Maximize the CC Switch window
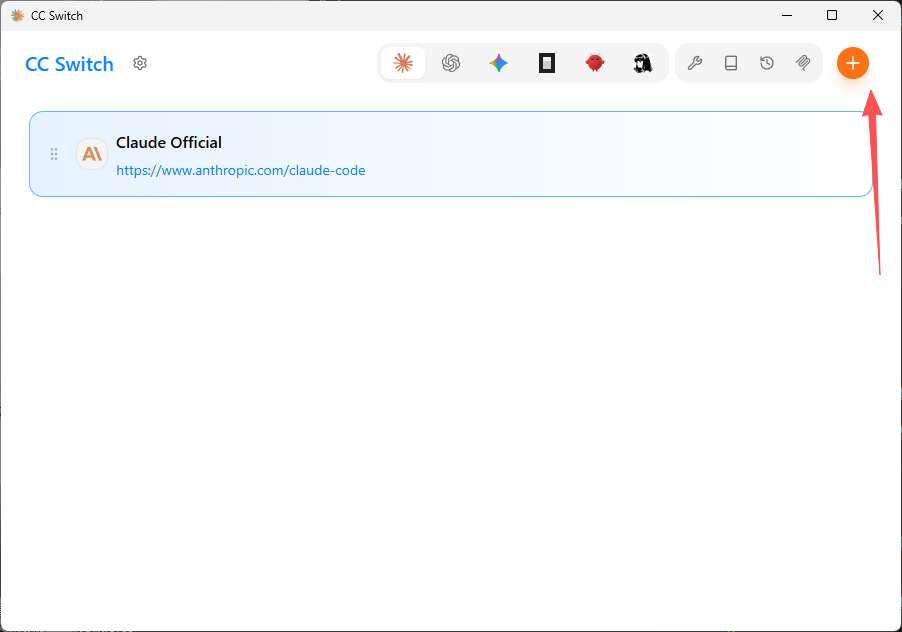 click(832, 16)
